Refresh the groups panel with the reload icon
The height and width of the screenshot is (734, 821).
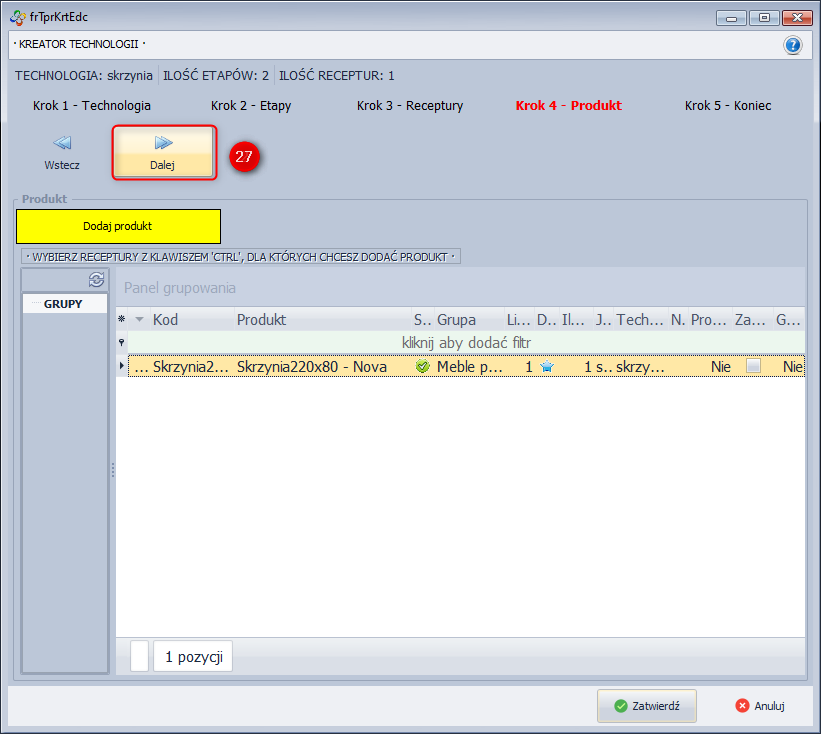click(97, 280)
